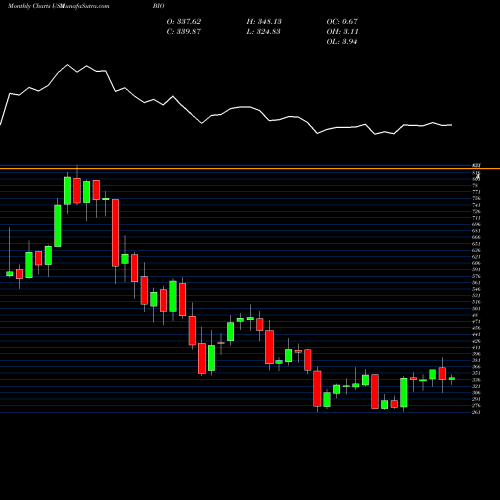500x500 pixels.
Task: Click the 276 price axis label
Action: click(x=476, y=405)
